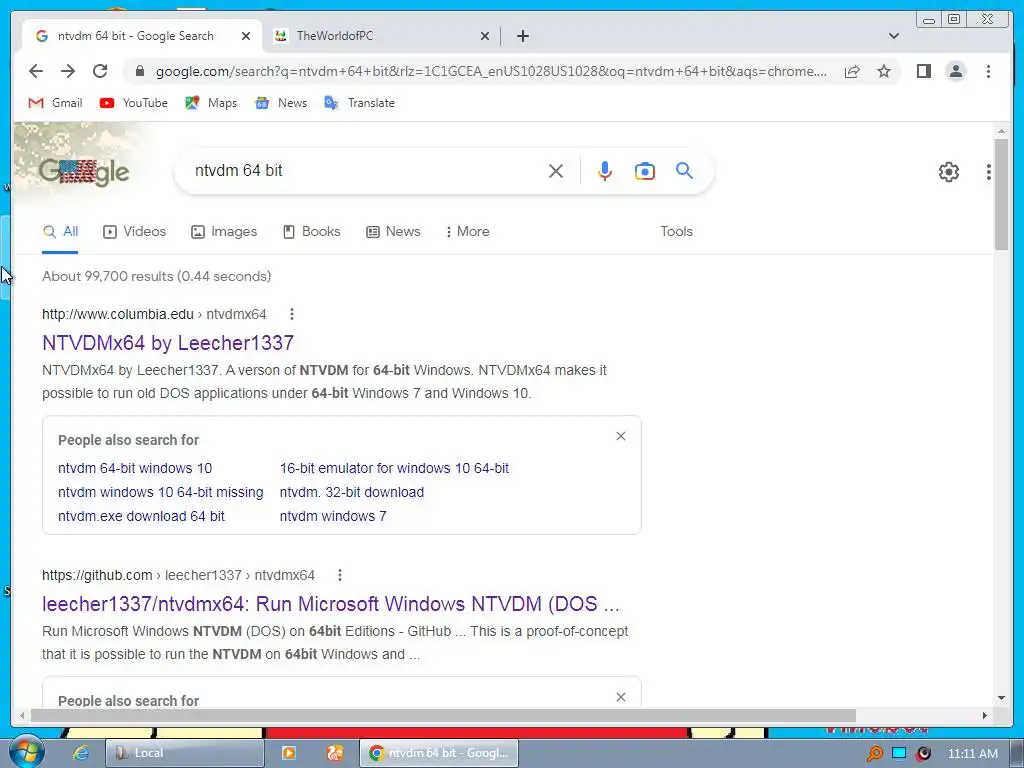
Task: Expand the tab search dropdown arrow
Action: click(893, 36)
